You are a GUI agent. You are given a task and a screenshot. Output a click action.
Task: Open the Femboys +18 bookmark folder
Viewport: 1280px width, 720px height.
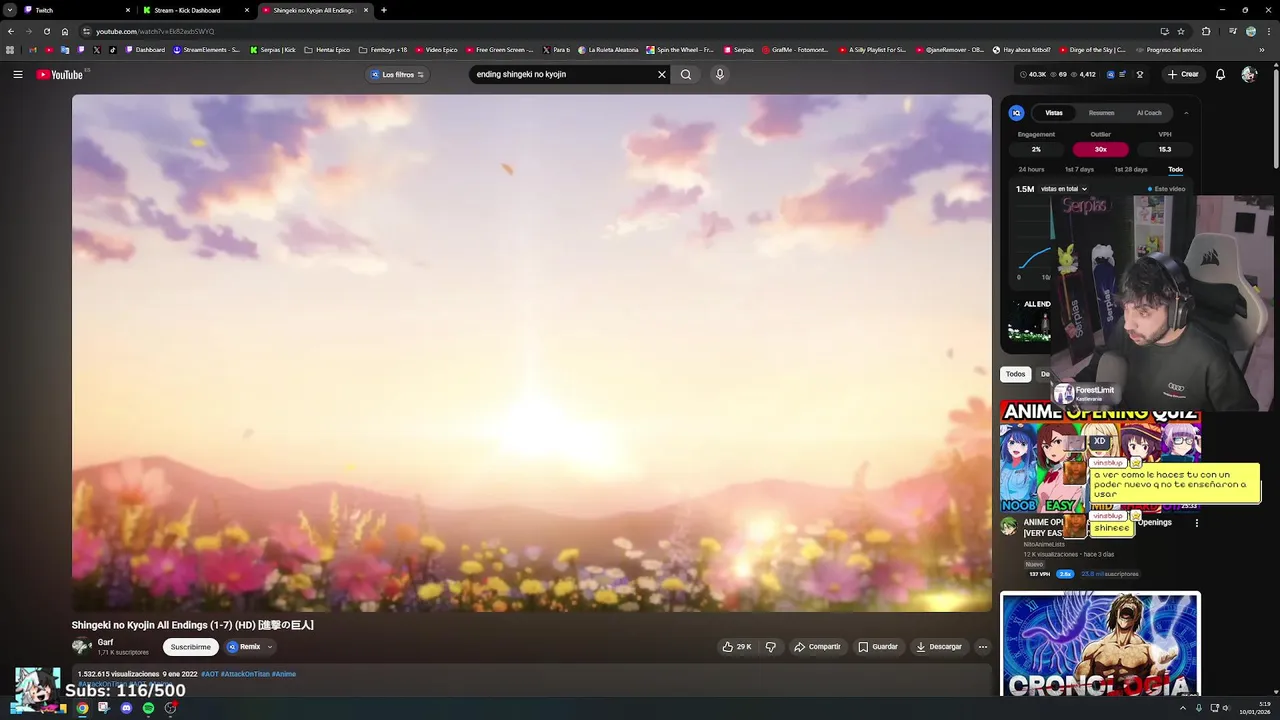point(383,50)
